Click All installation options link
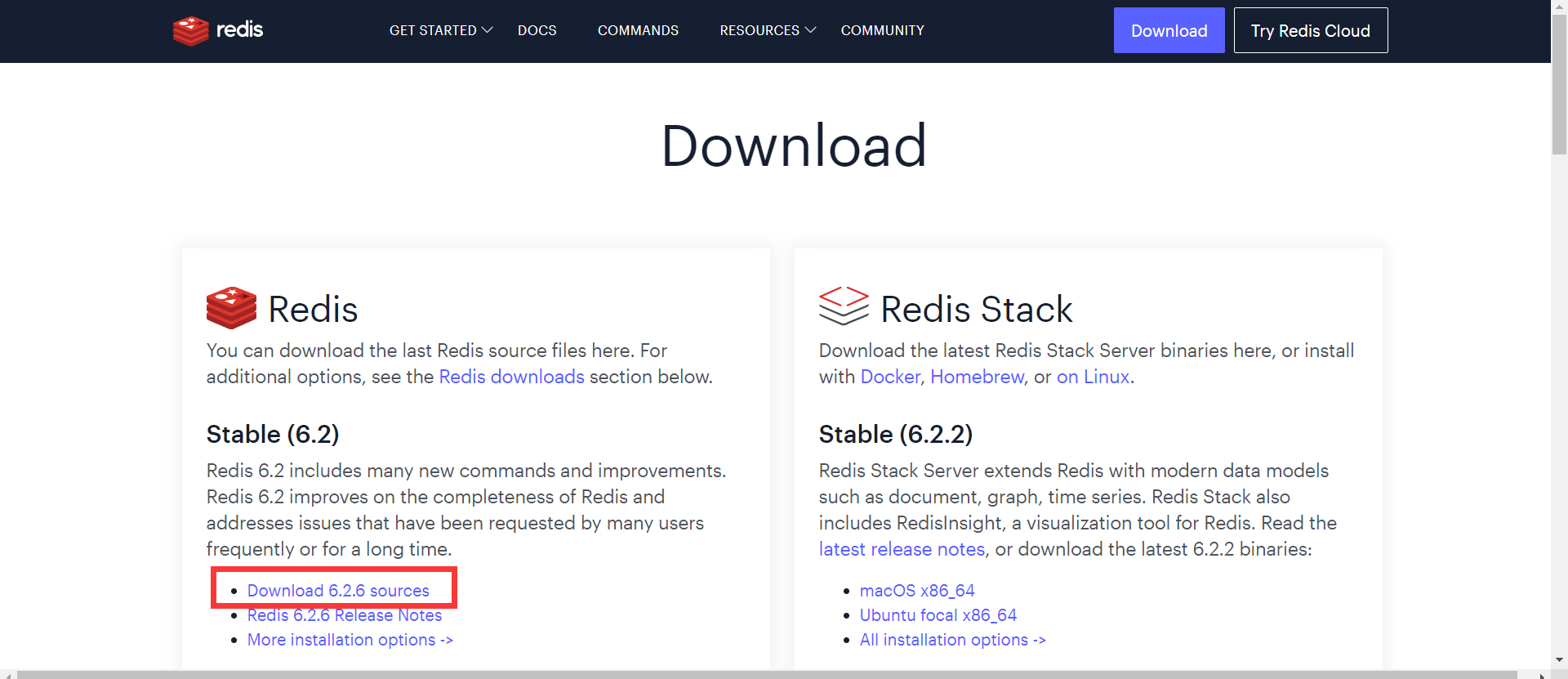 coord(952,640)
